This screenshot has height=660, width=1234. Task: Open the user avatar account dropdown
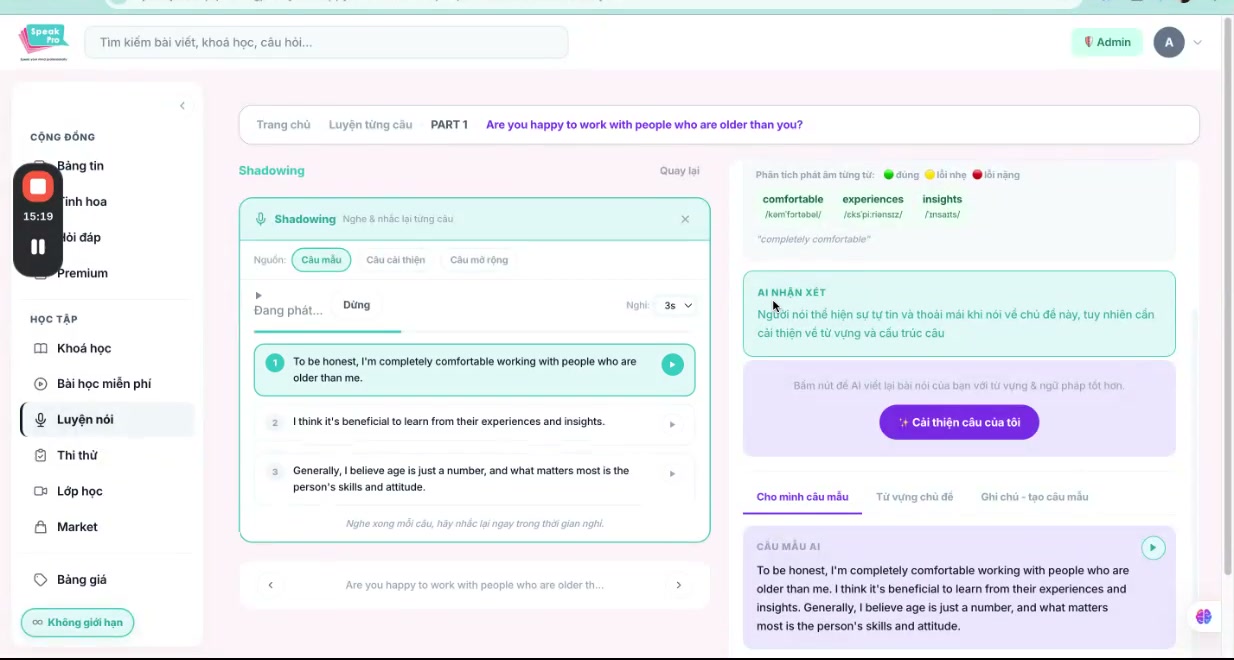click(x=1178, y=42)
